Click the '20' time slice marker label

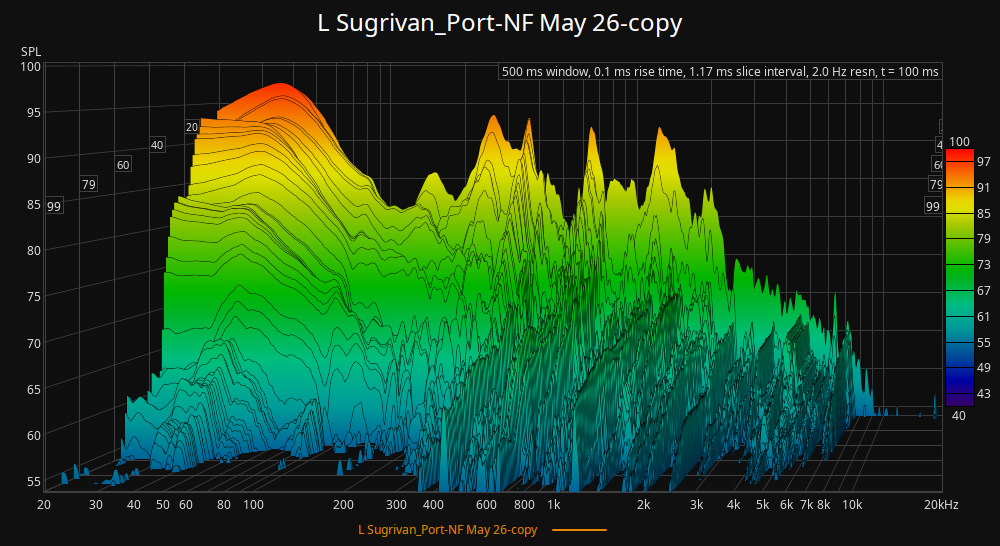click(x=192, y=127)
